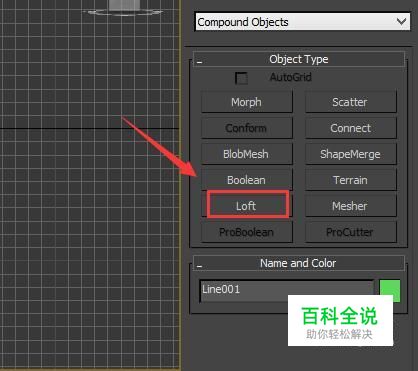The height and width of the screenshot is (371, 418).
Task: Open the Compound Objects category dropdown
Action: [x=302, y=22]
